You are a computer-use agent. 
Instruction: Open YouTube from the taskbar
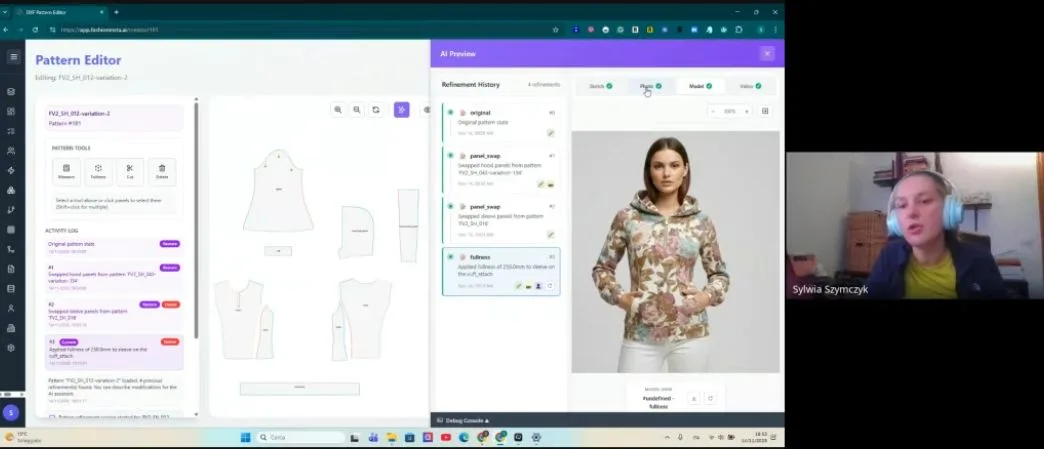pyautogui.click(x=445, y=437)
